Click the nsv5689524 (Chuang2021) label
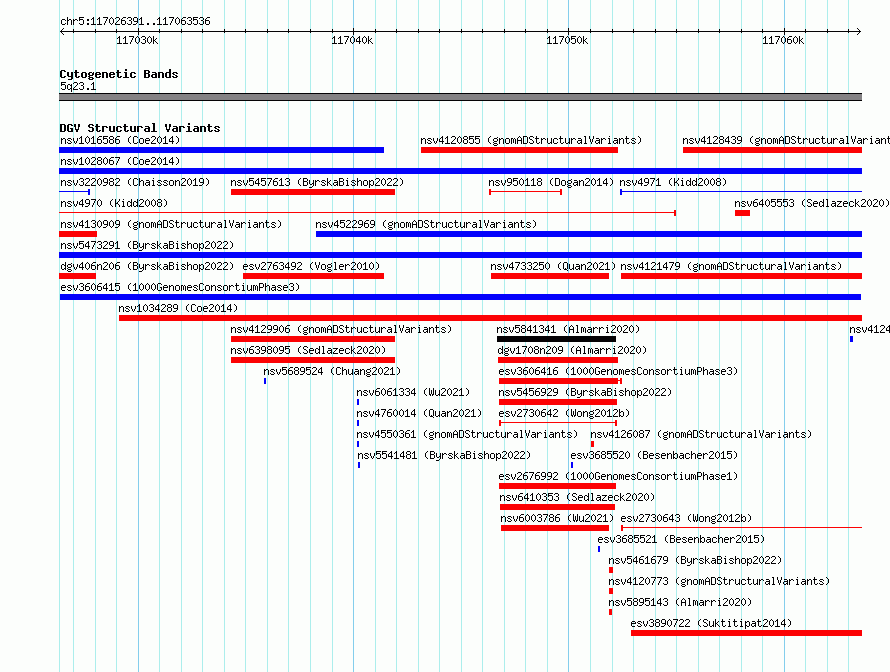 pos(332,371)
